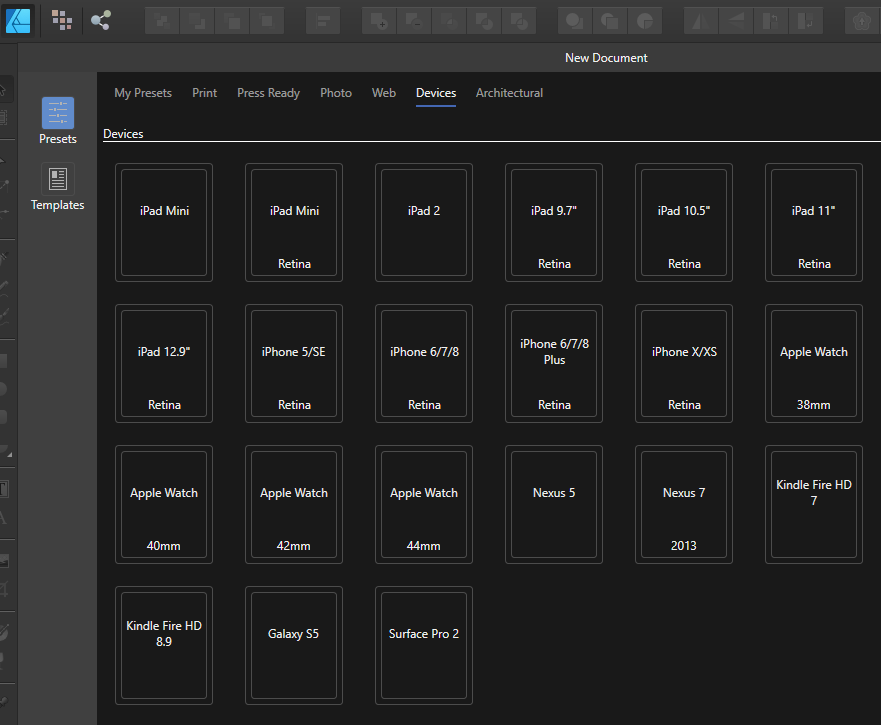Select the Devices tab
Image resolution: width=881 pixels, height=725 pixels.
tap(436, 93)
